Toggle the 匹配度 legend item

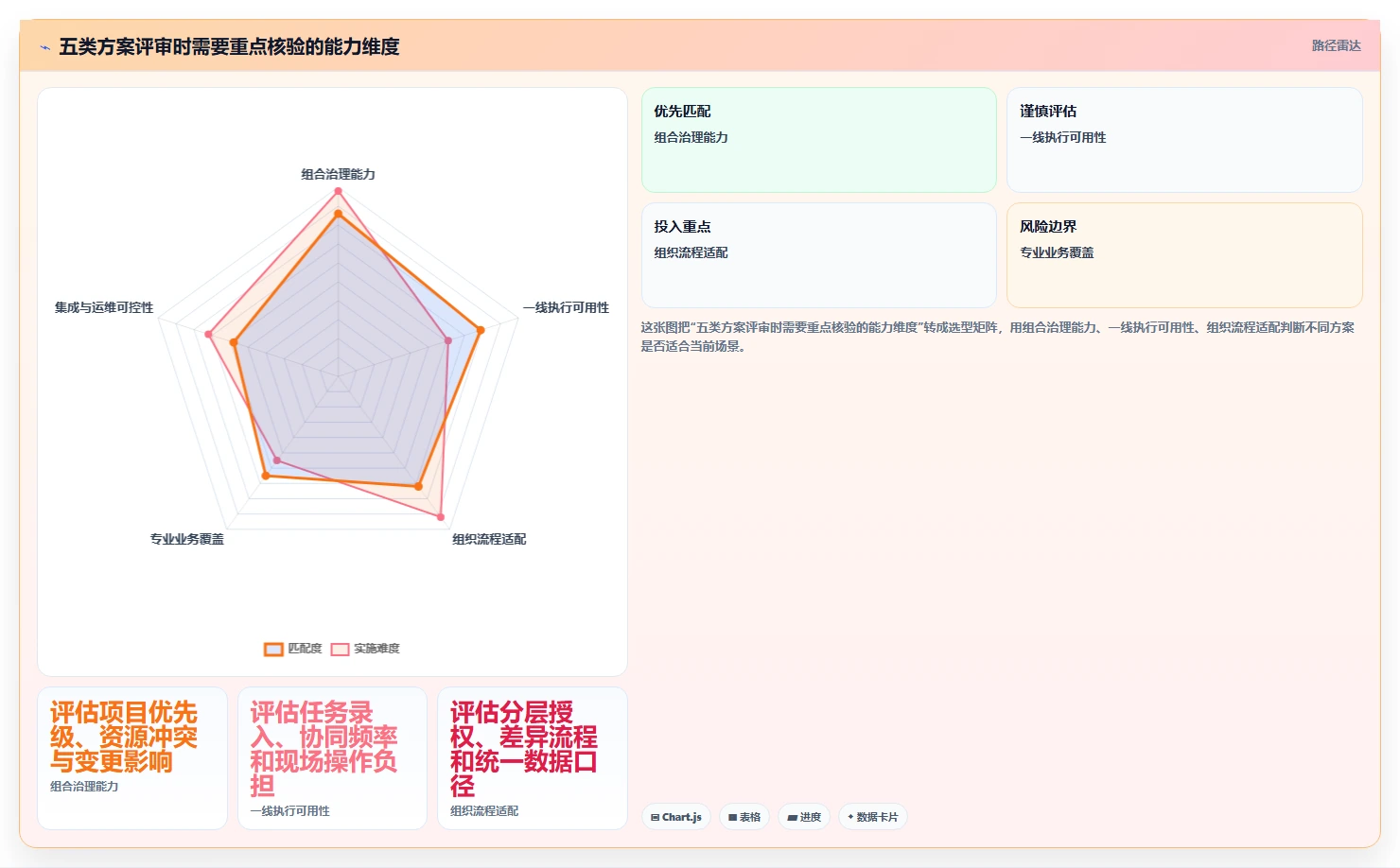(x=293, y=649)
